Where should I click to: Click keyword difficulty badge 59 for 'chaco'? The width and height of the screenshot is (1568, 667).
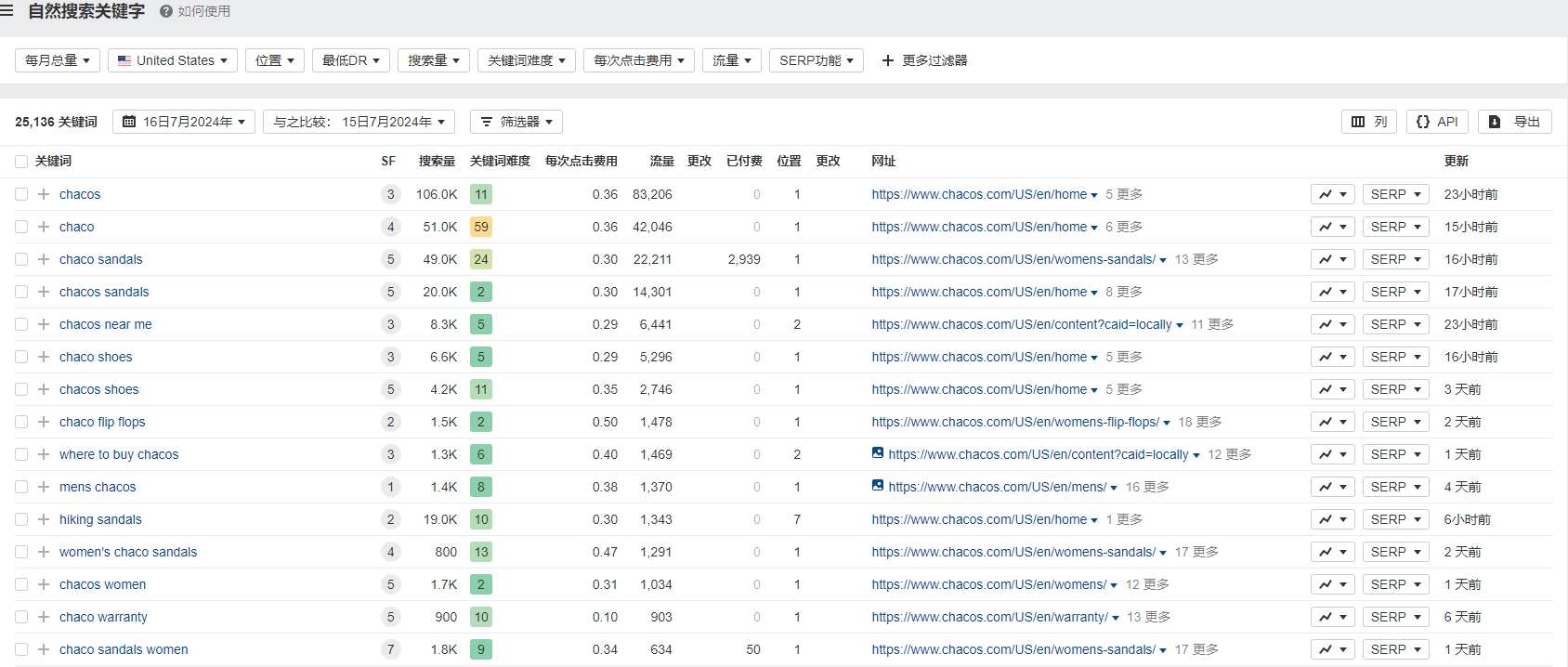coord(481,227)
